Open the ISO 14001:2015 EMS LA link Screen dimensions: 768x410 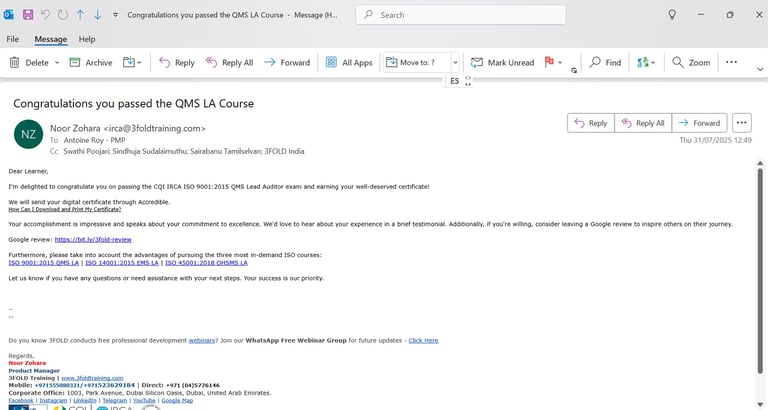pyautogui.click(x=122, y=263)
